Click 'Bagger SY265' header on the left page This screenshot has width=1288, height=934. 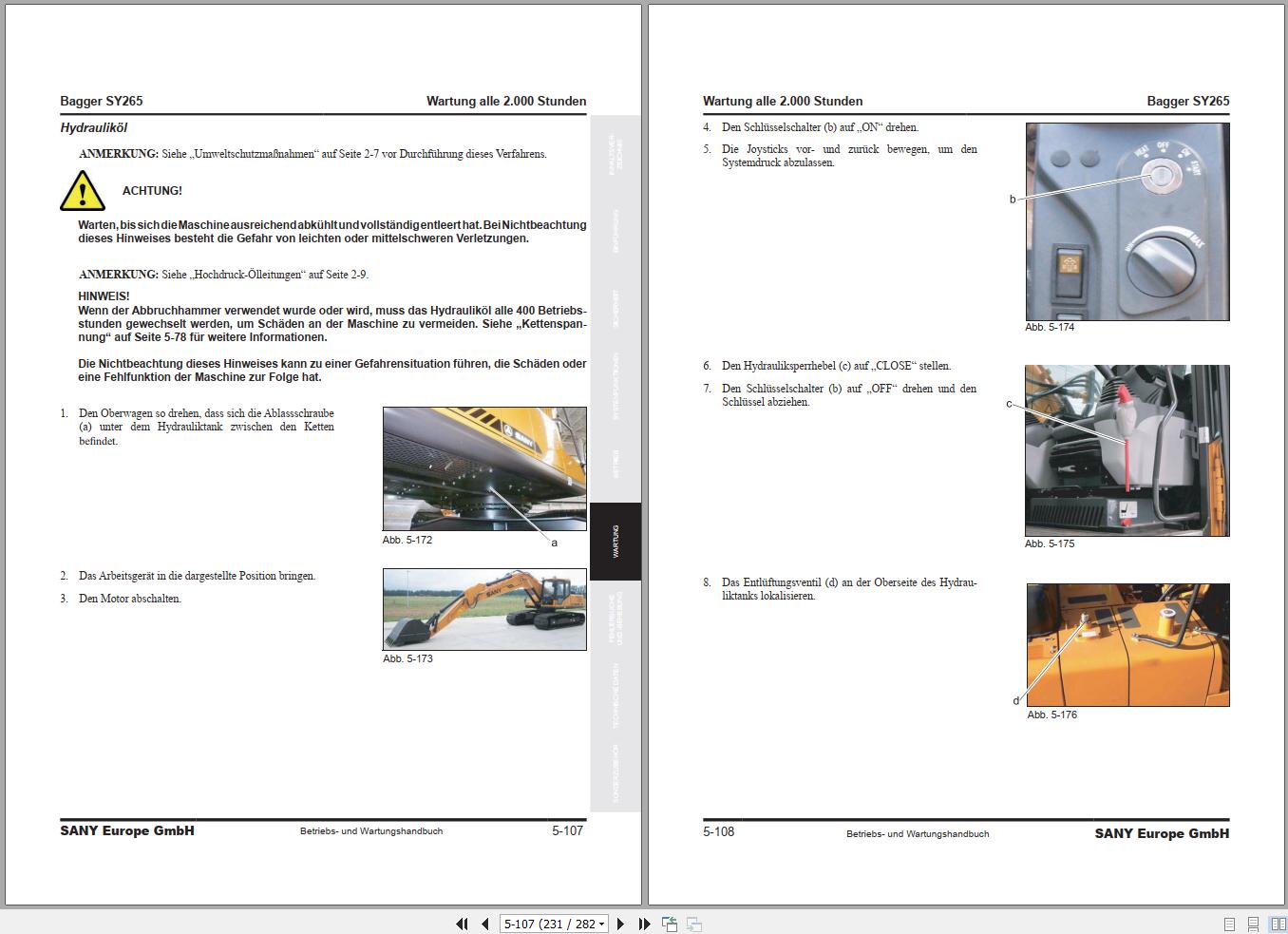102,101
